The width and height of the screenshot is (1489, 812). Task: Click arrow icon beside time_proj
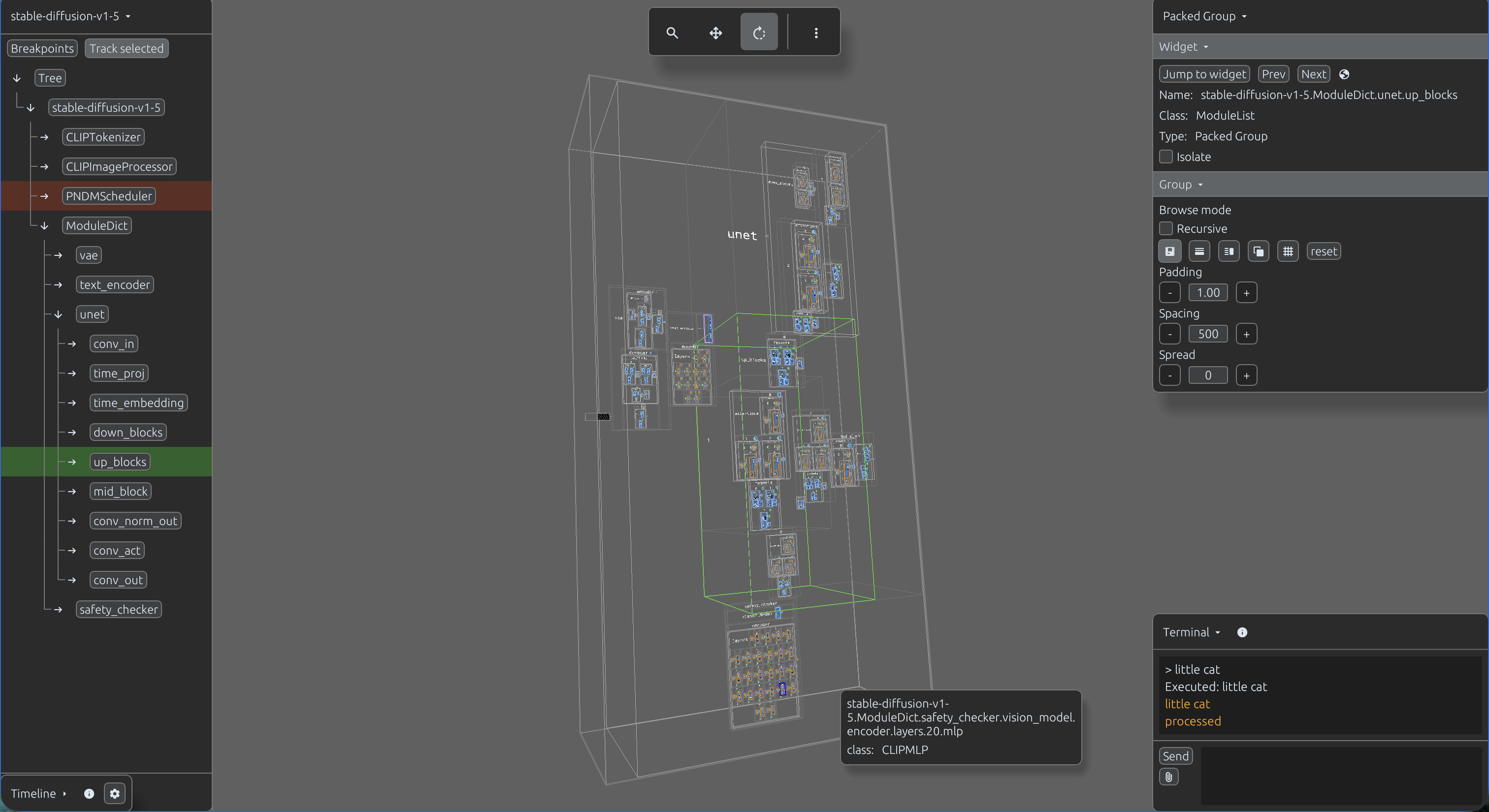[x=72, y=374]
